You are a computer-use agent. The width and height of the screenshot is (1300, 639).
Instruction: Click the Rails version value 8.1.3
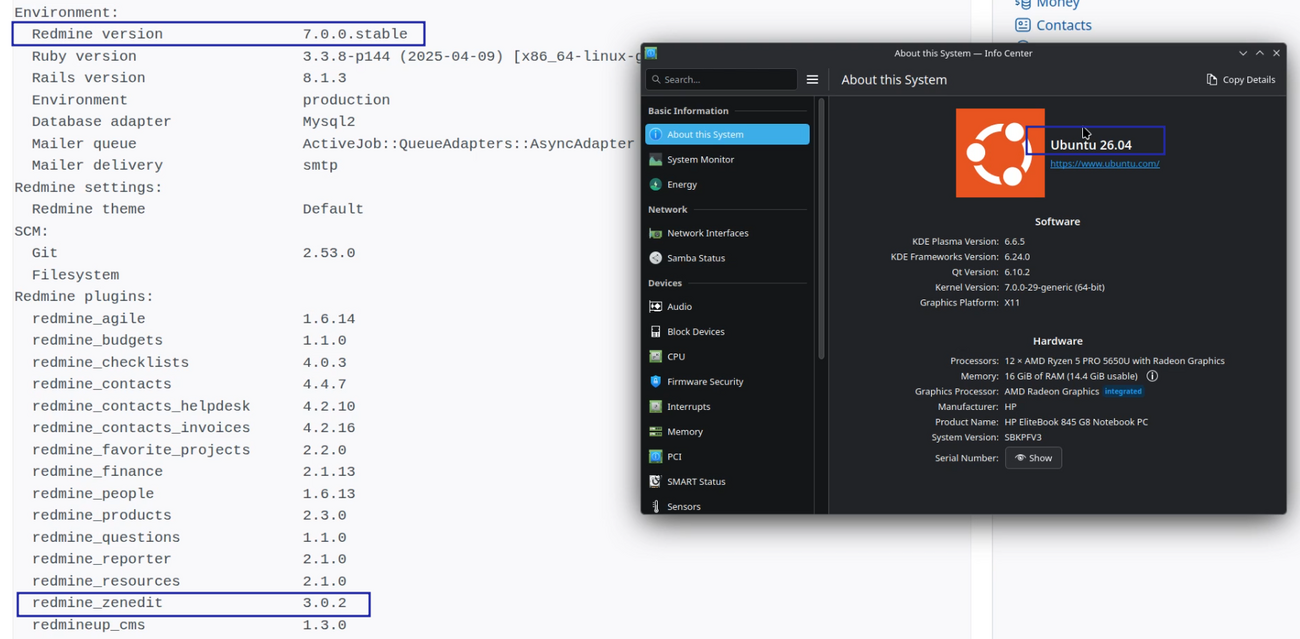325,78
